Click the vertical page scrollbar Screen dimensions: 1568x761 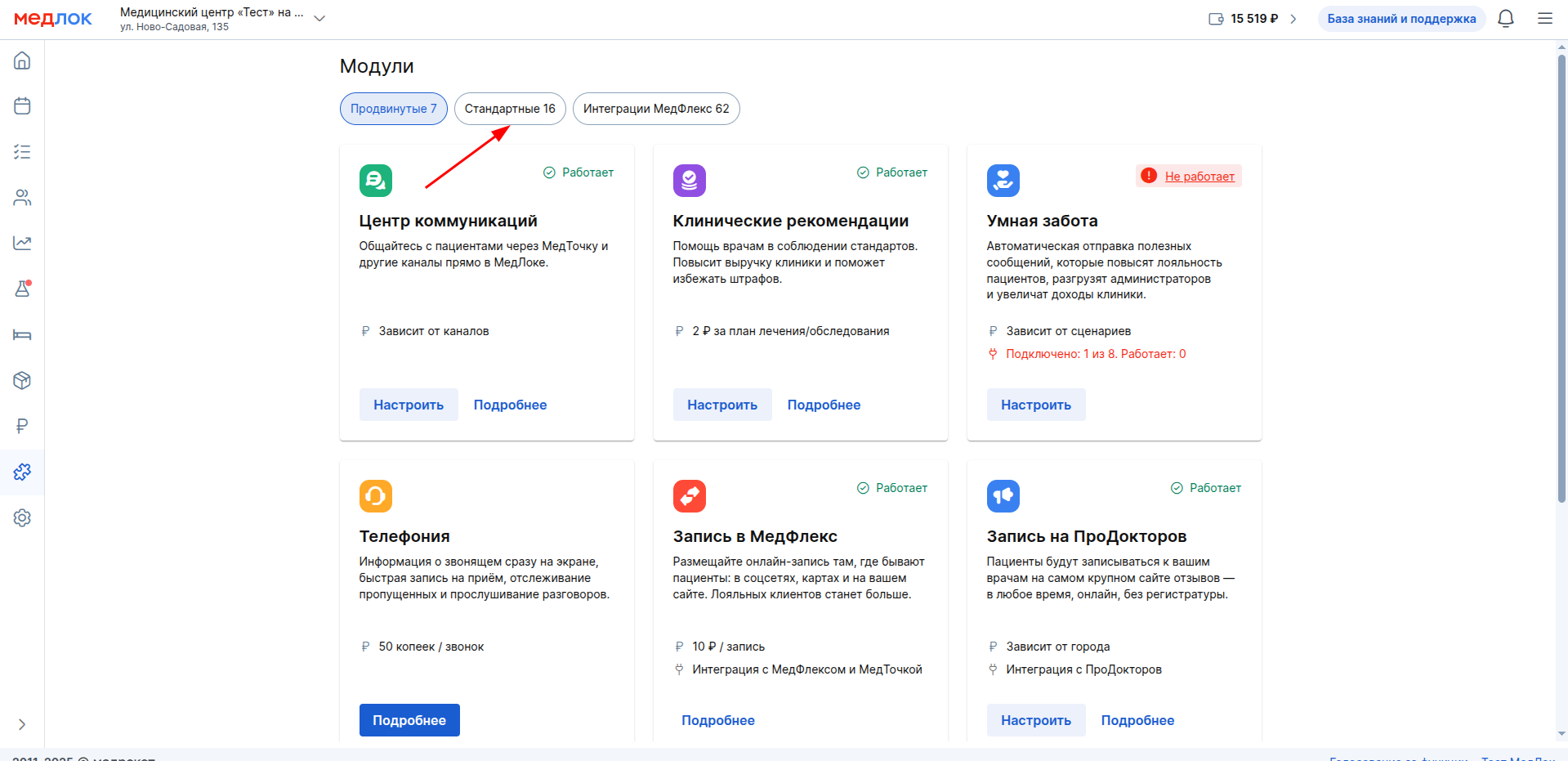click(x=1561, y=278)
